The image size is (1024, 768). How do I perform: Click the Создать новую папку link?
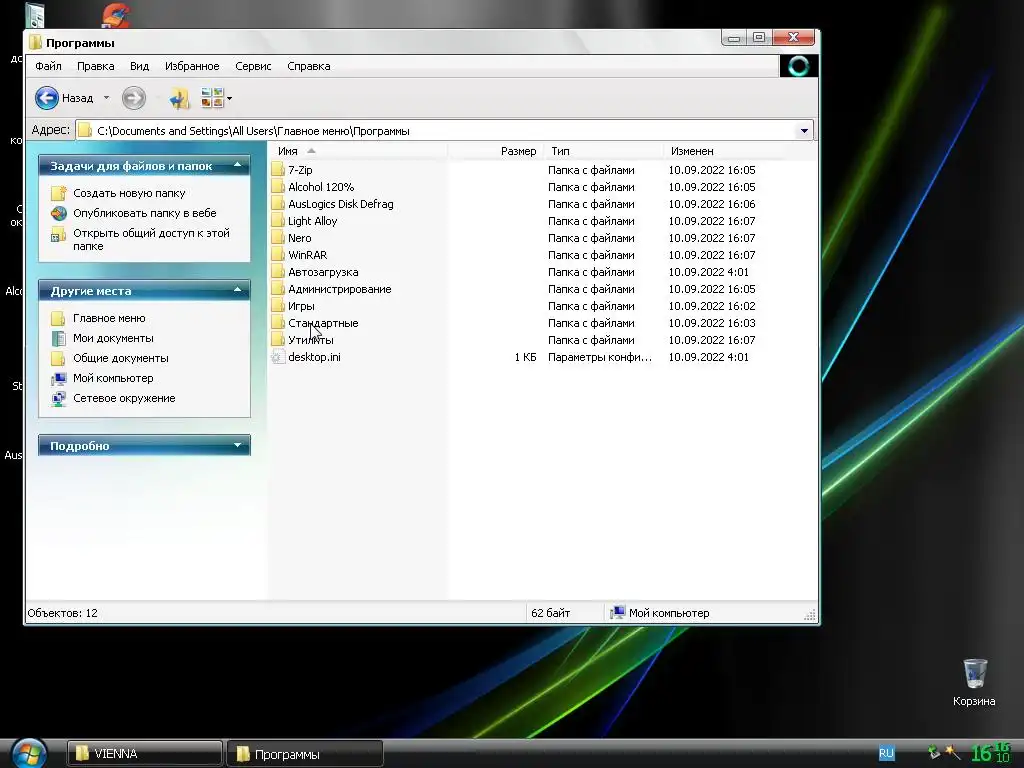tap(129, 193)
